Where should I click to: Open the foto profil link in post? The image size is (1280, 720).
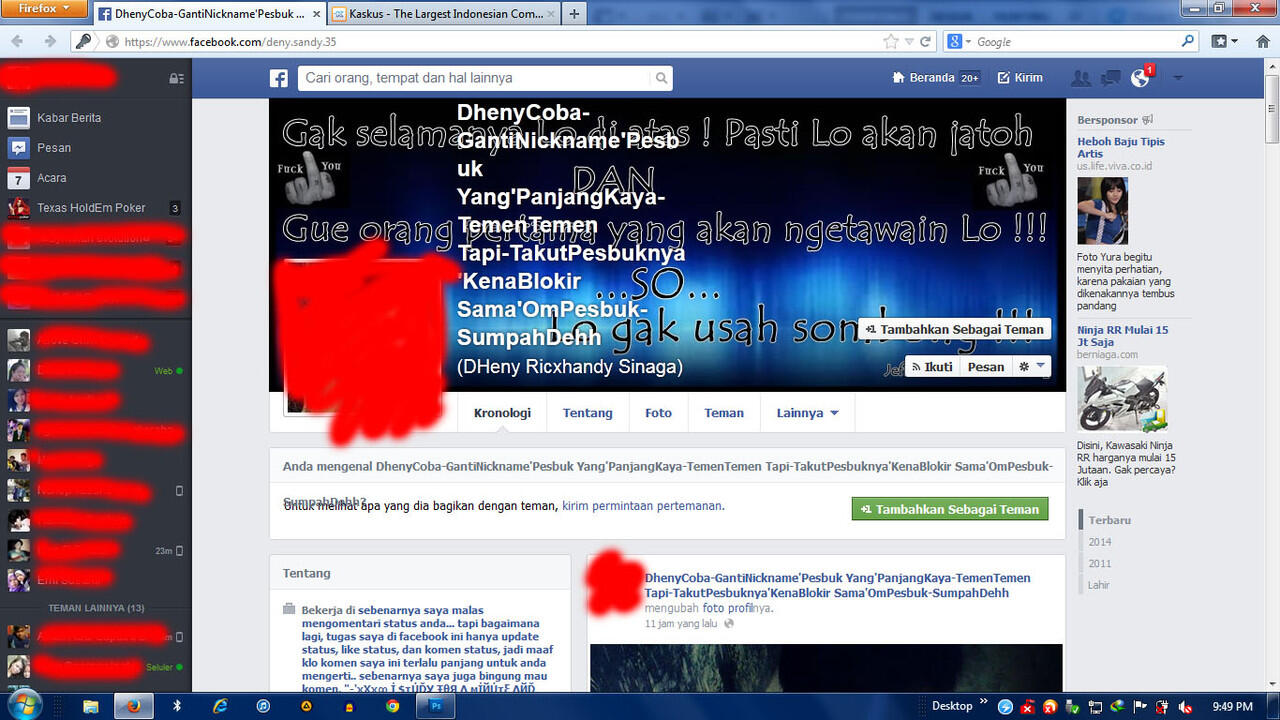coord(726,608)
